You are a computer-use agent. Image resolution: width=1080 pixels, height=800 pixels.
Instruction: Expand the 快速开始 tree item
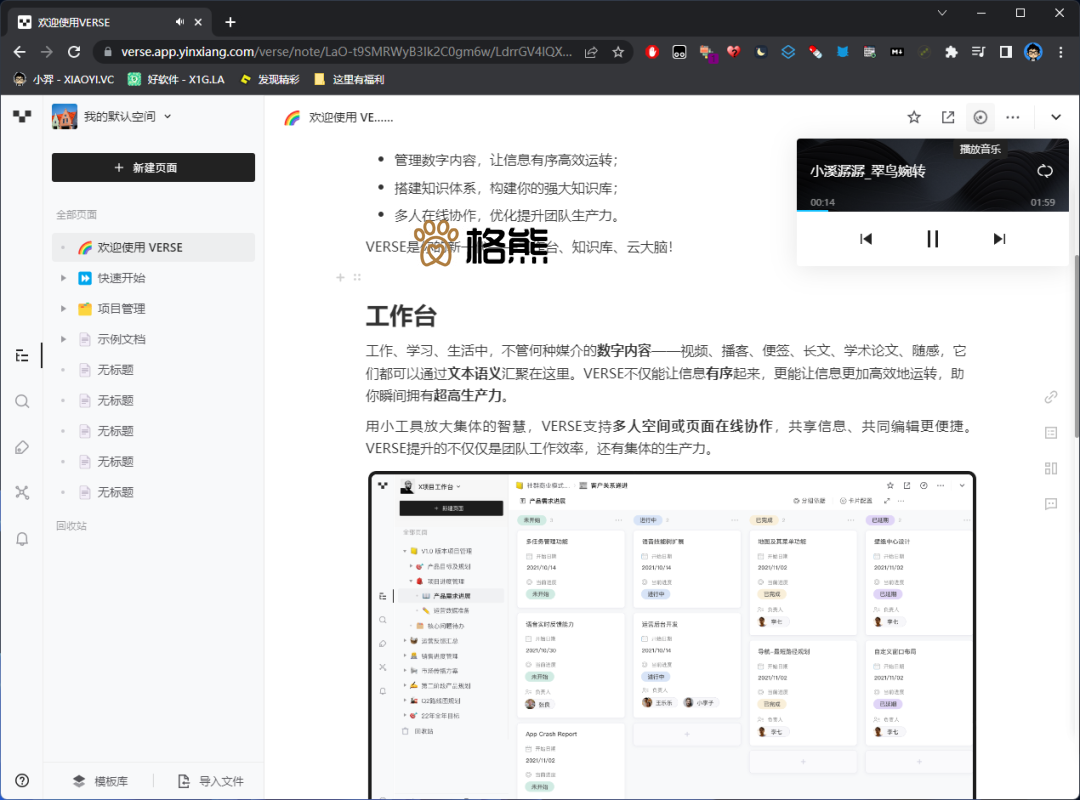click(x=63, y=278)
